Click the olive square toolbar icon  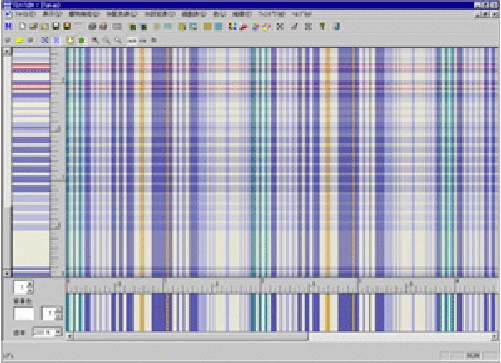pos(208,26)
